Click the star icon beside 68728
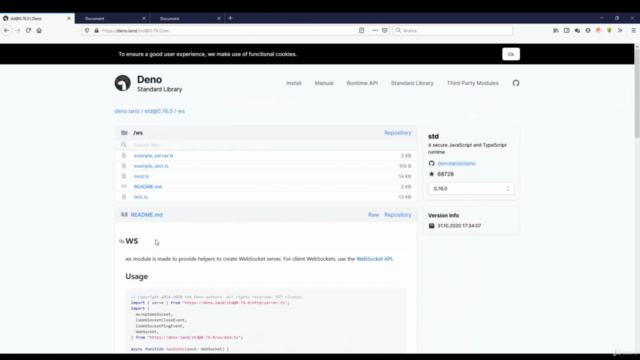The image size is (640, 360). 431,174
